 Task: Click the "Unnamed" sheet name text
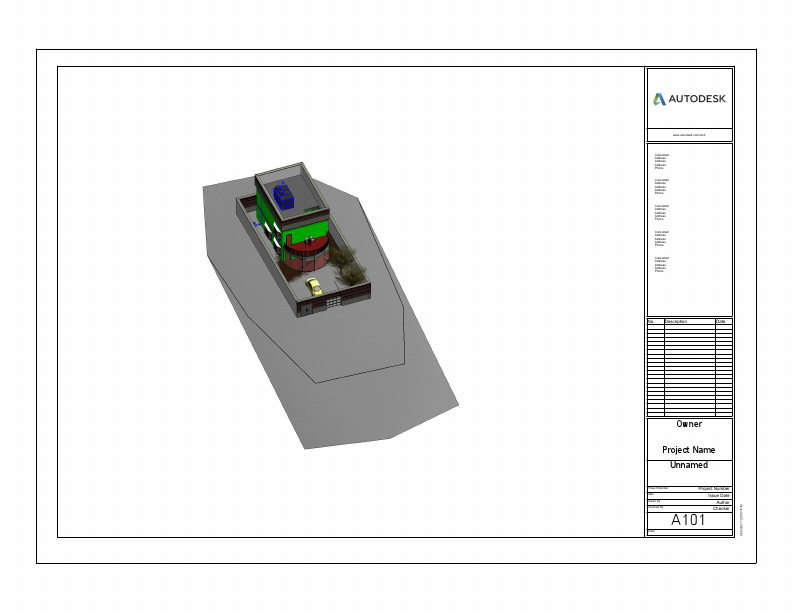tap(689, 465)
